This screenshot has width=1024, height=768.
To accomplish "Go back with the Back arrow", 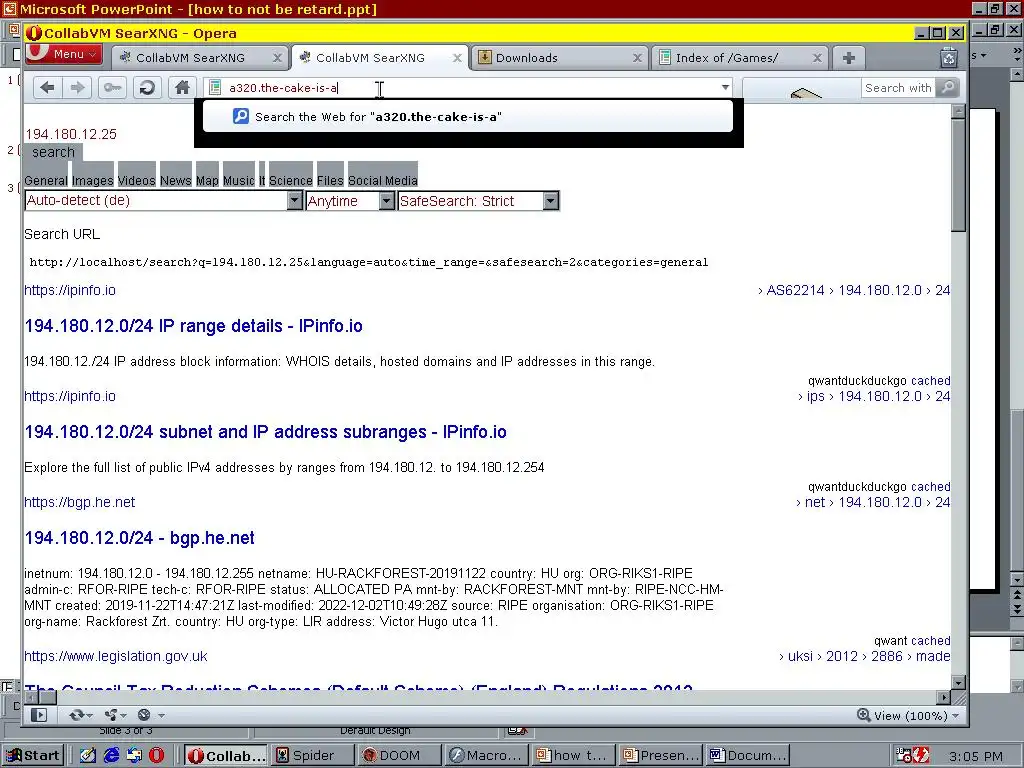I will (x=47, y=88).
